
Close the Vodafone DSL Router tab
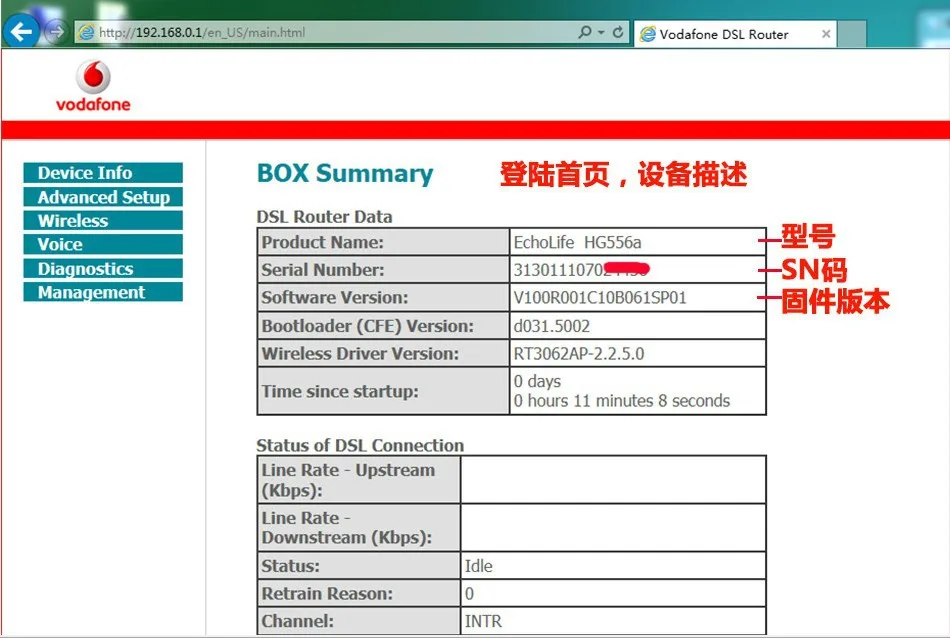pos(826,34)
